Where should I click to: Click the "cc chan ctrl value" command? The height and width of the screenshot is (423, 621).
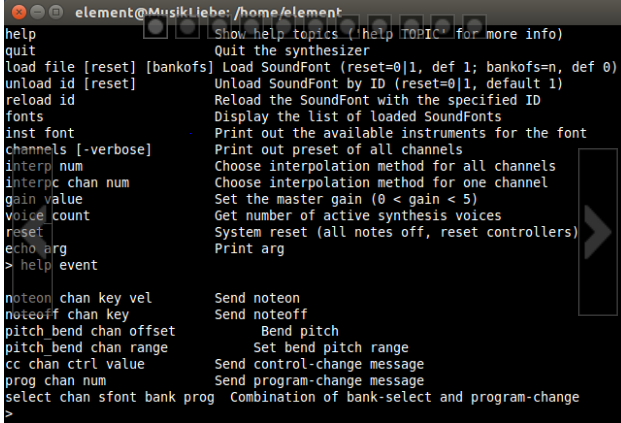click(74, 364)
